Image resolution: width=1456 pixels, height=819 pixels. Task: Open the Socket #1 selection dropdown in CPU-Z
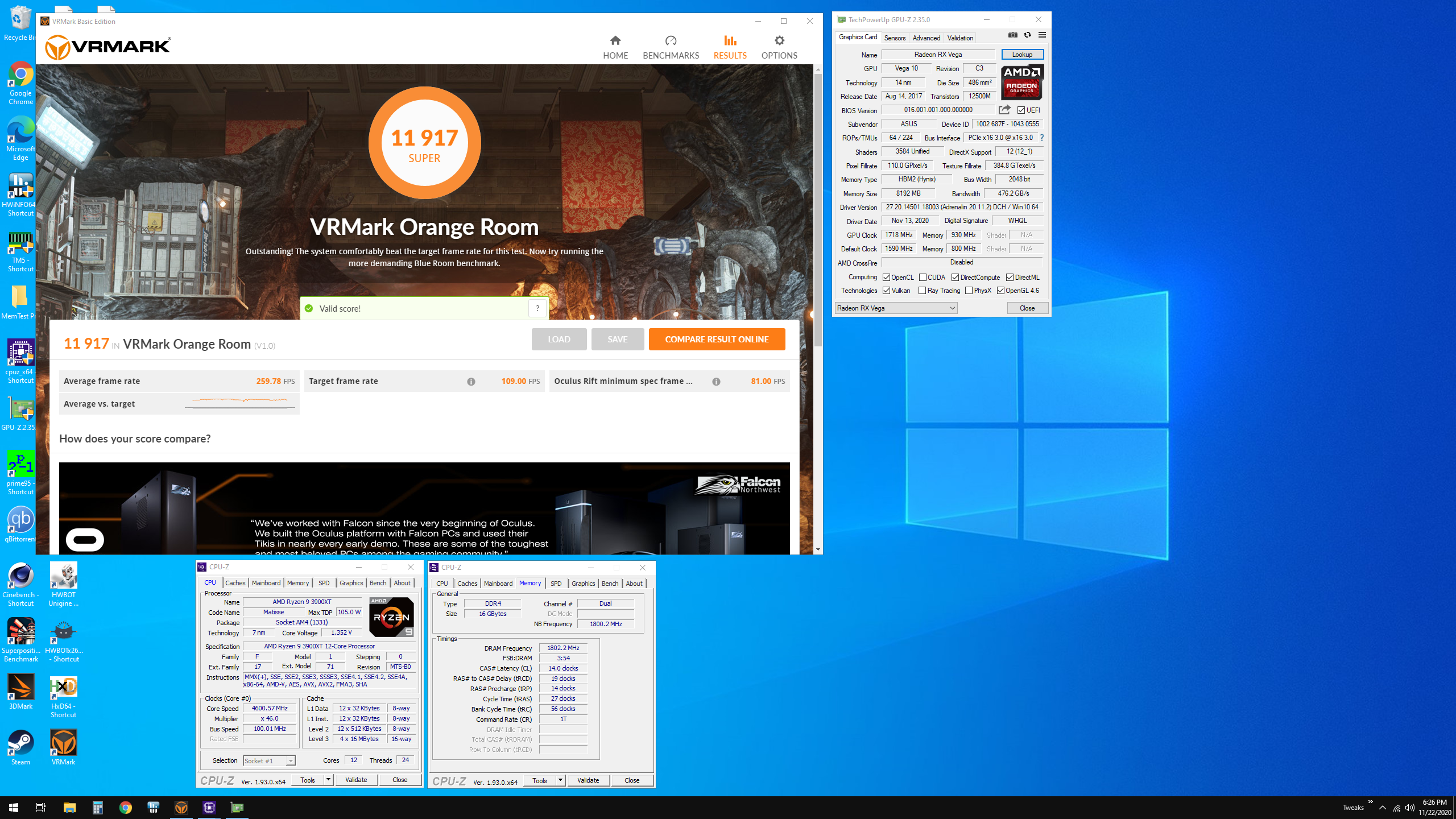269,761
